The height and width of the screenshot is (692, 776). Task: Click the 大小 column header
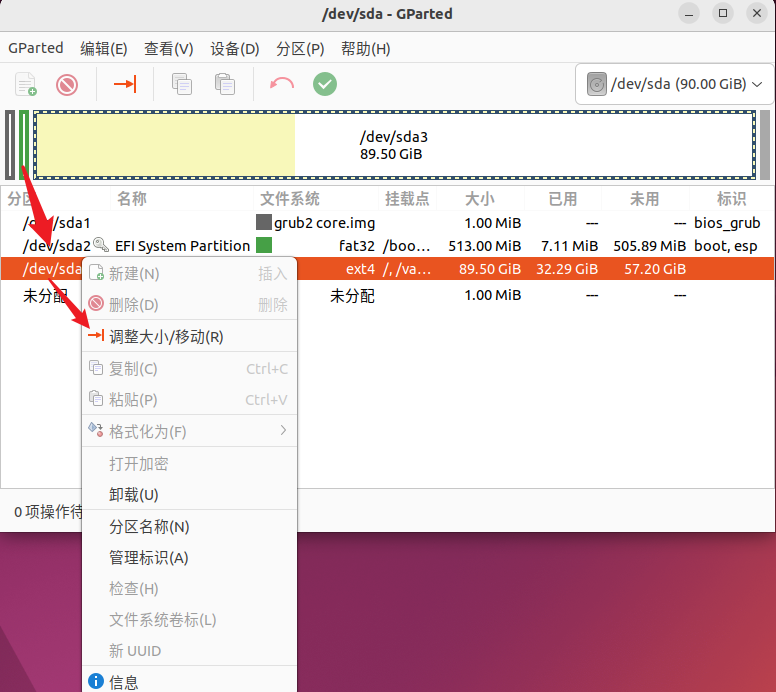479,198
